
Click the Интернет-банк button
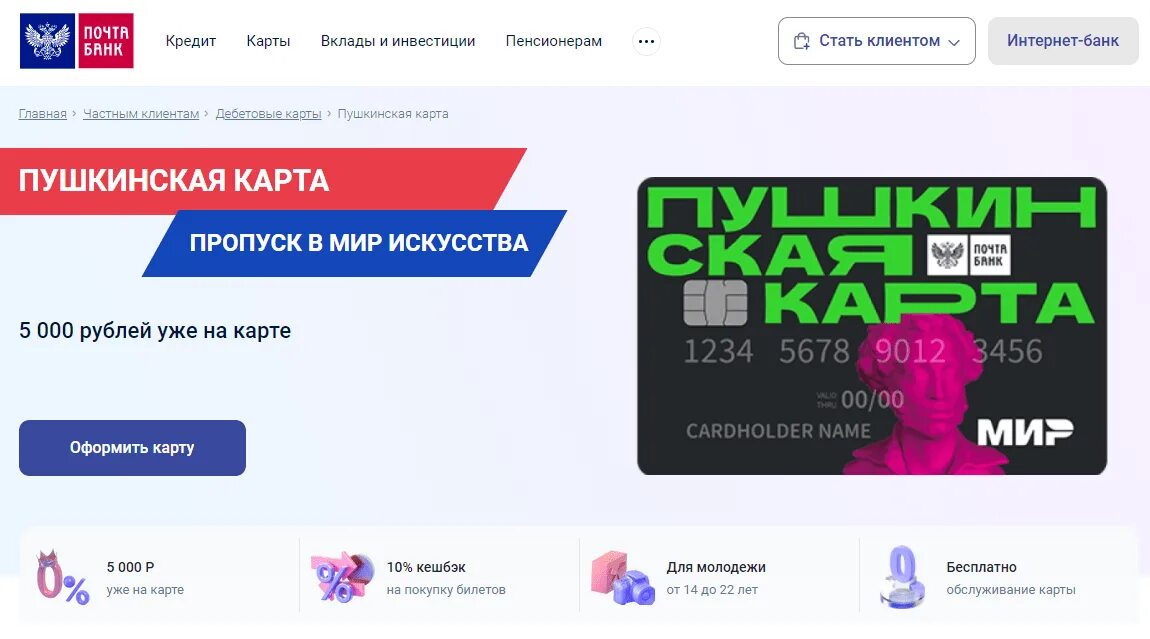tap(1063, 41)
